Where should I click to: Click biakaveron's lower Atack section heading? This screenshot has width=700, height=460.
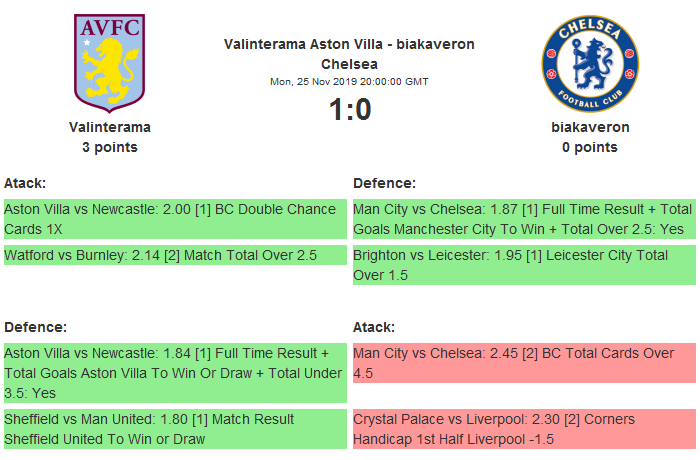point(375,327)
